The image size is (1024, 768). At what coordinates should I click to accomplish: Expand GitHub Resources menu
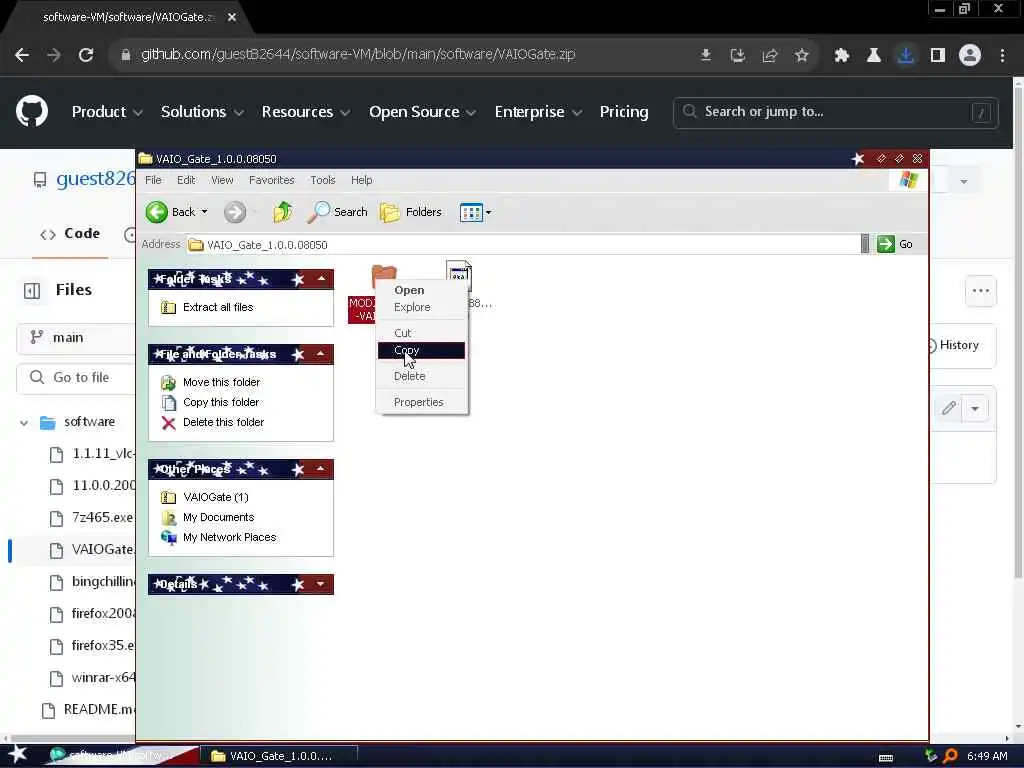306,112
